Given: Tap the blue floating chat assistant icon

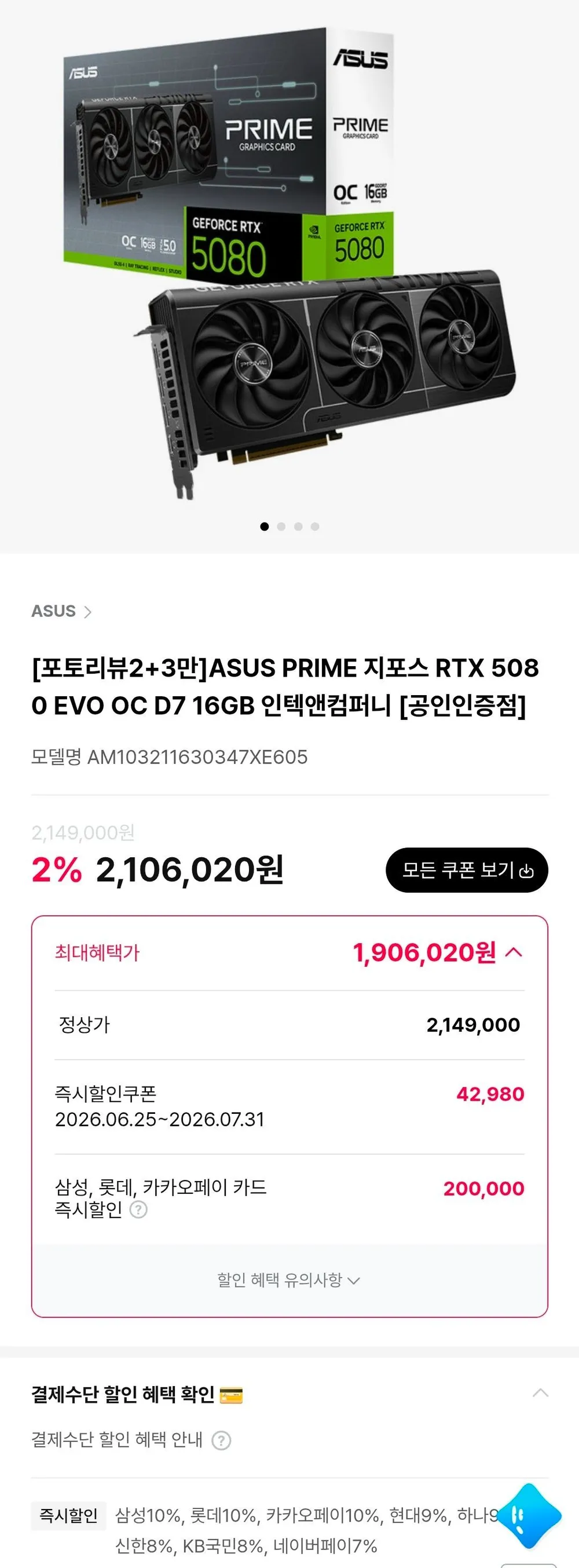Looking at the screenshot, I should [x=529, y=1516].
